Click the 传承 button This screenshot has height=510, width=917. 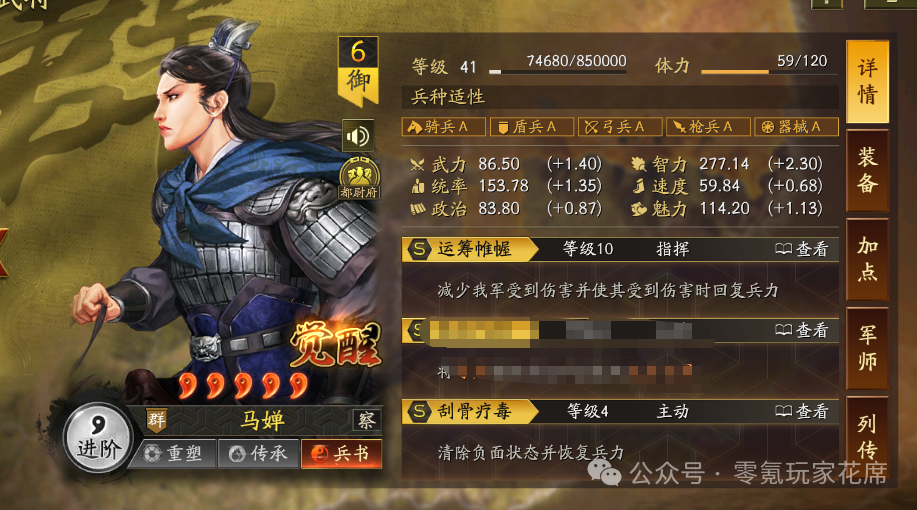[x=258, y=454]
